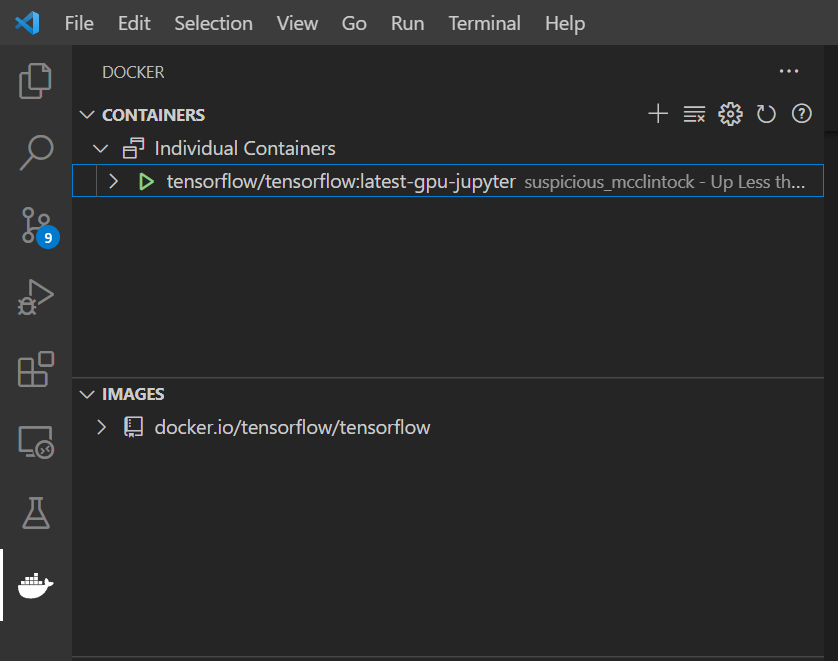838x661 pixels.
Task: Open the Terminal menu
Action: point(484,24)
